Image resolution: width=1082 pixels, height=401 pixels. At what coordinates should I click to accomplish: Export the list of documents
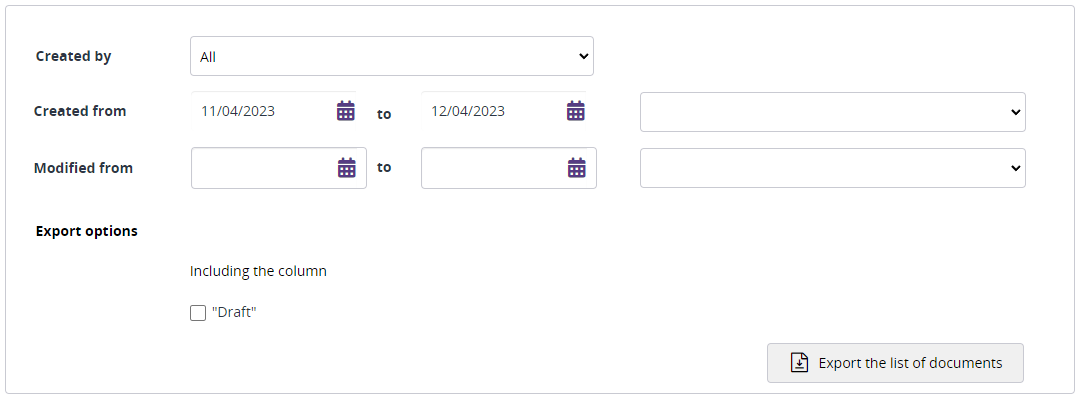click(895, 363)
